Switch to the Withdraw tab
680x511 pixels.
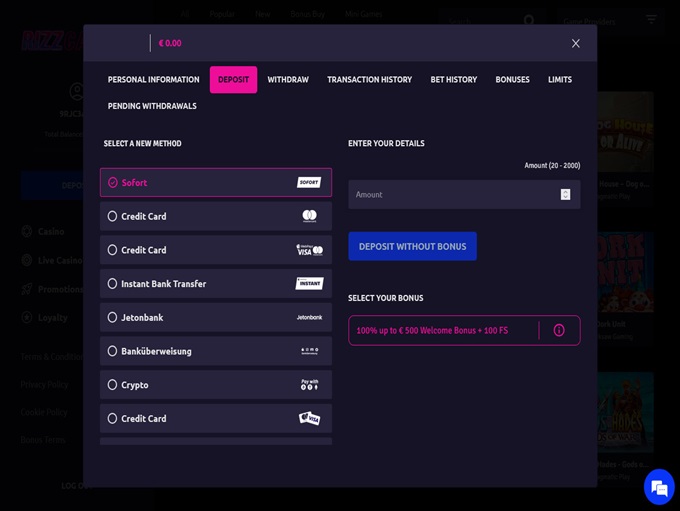coord(288,80)
